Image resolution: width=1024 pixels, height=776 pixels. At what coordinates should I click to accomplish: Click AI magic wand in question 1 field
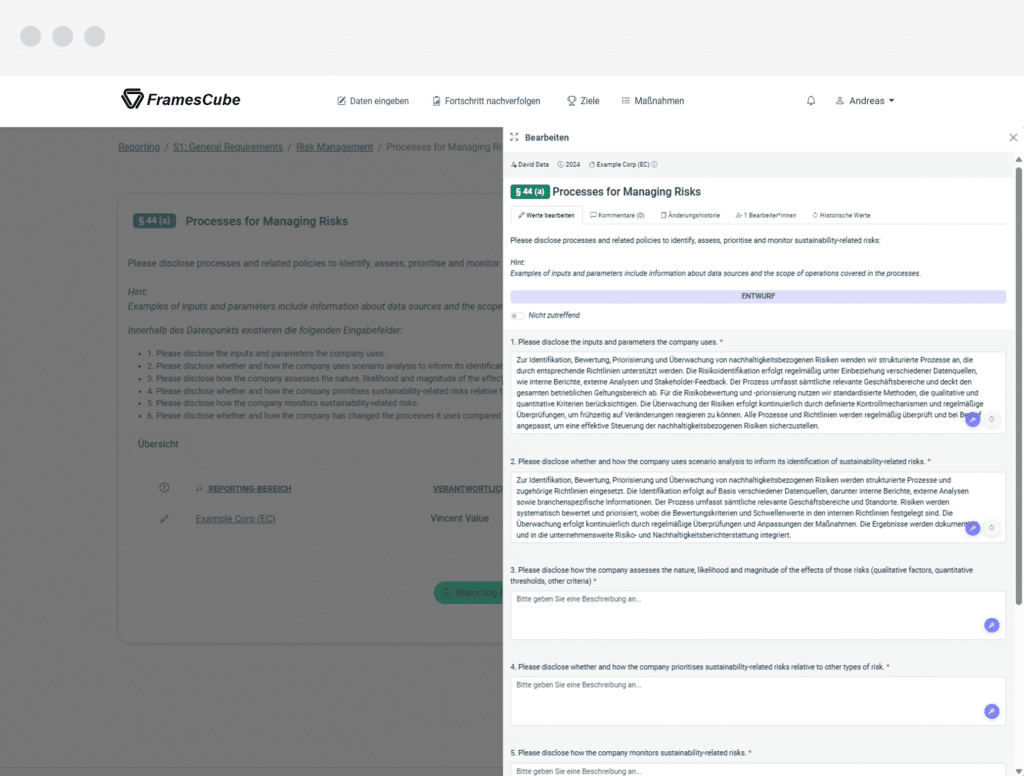972,419
